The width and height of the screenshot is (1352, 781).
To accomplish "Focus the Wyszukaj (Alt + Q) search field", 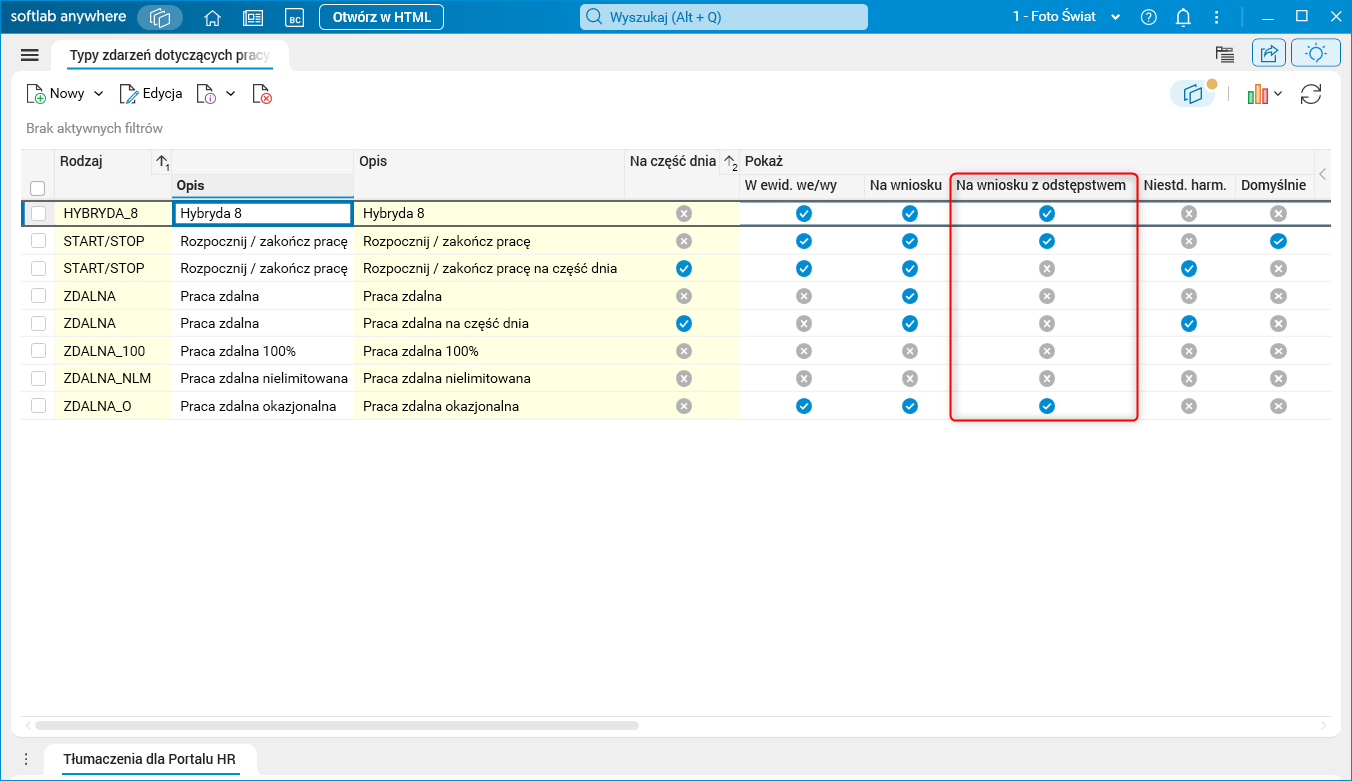I will click(x=724, y=17).
